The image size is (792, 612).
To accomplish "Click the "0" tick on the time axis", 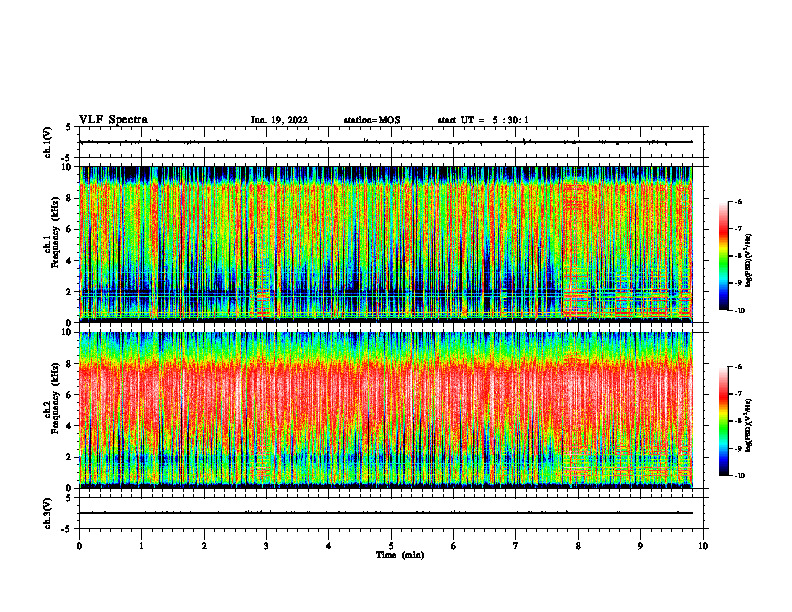I will tap(79, 546).
